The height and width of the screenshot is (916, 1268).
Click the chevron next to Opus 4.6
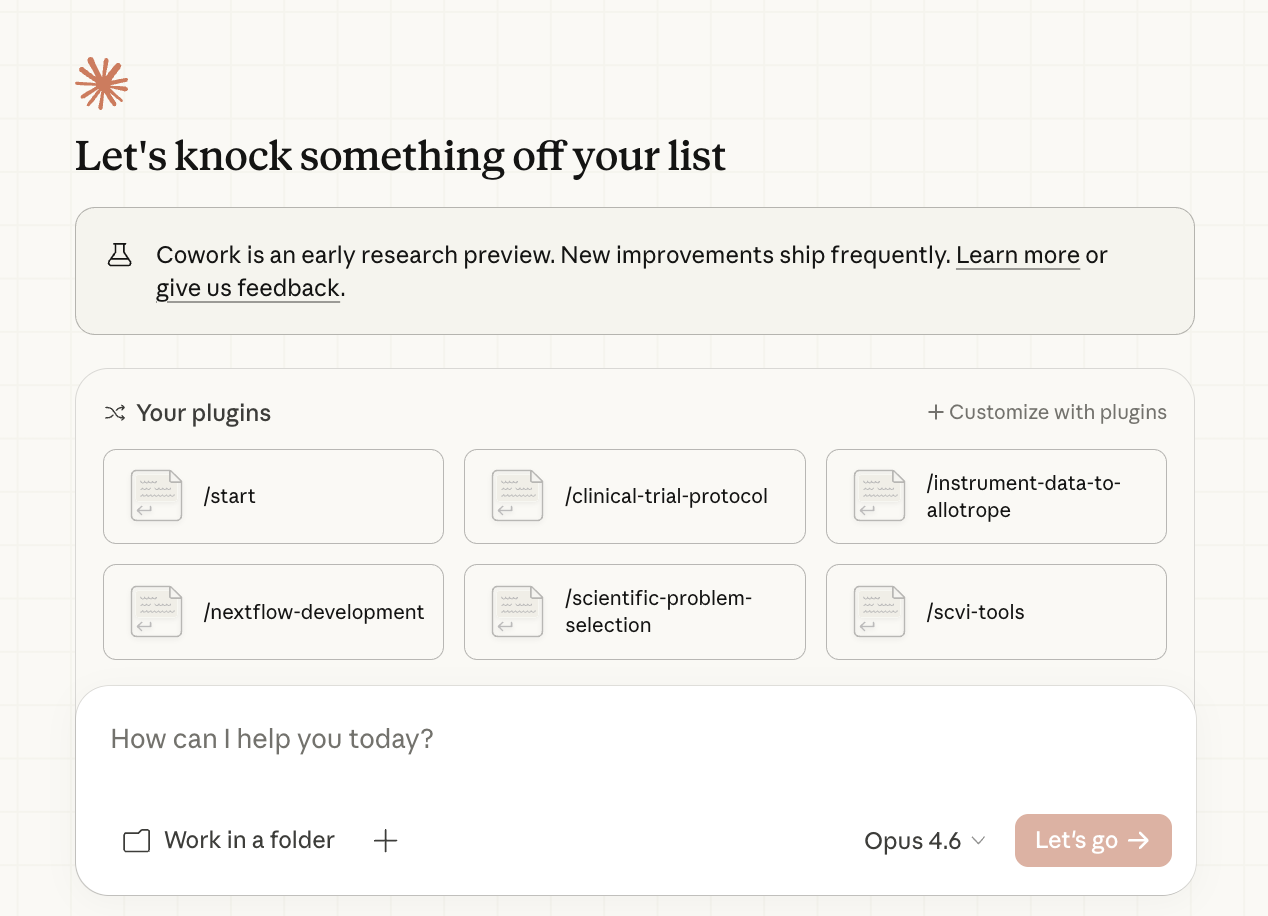977,841
